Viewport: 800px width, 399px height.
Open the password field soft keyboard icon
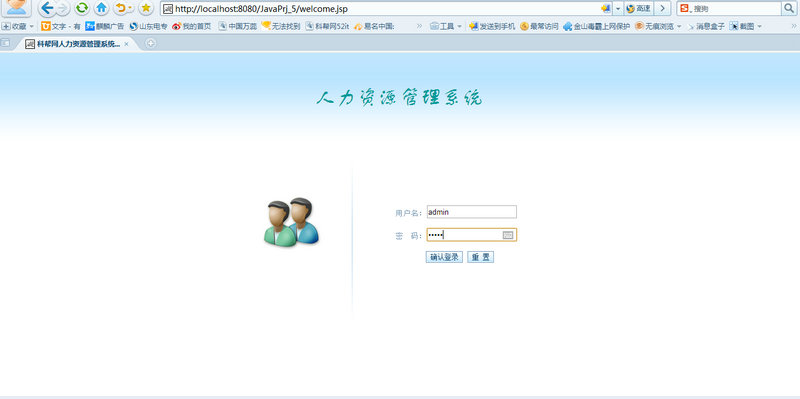click(508, 235)
